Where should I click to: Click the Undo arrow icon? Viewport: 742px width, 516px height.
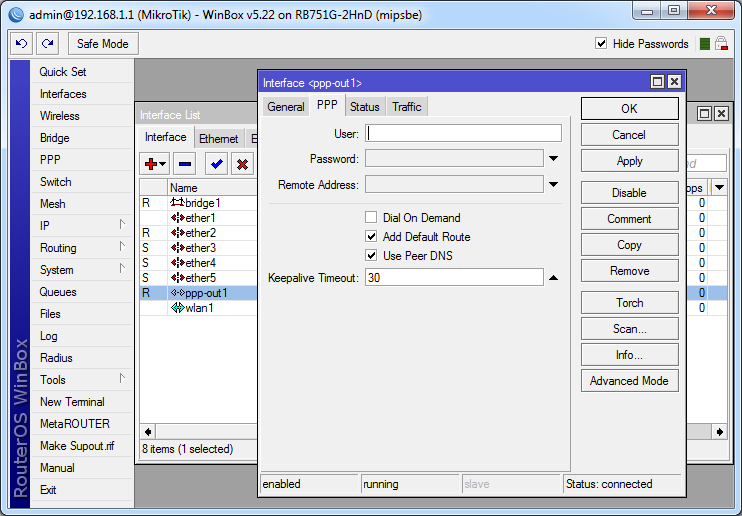click(21, 44)
